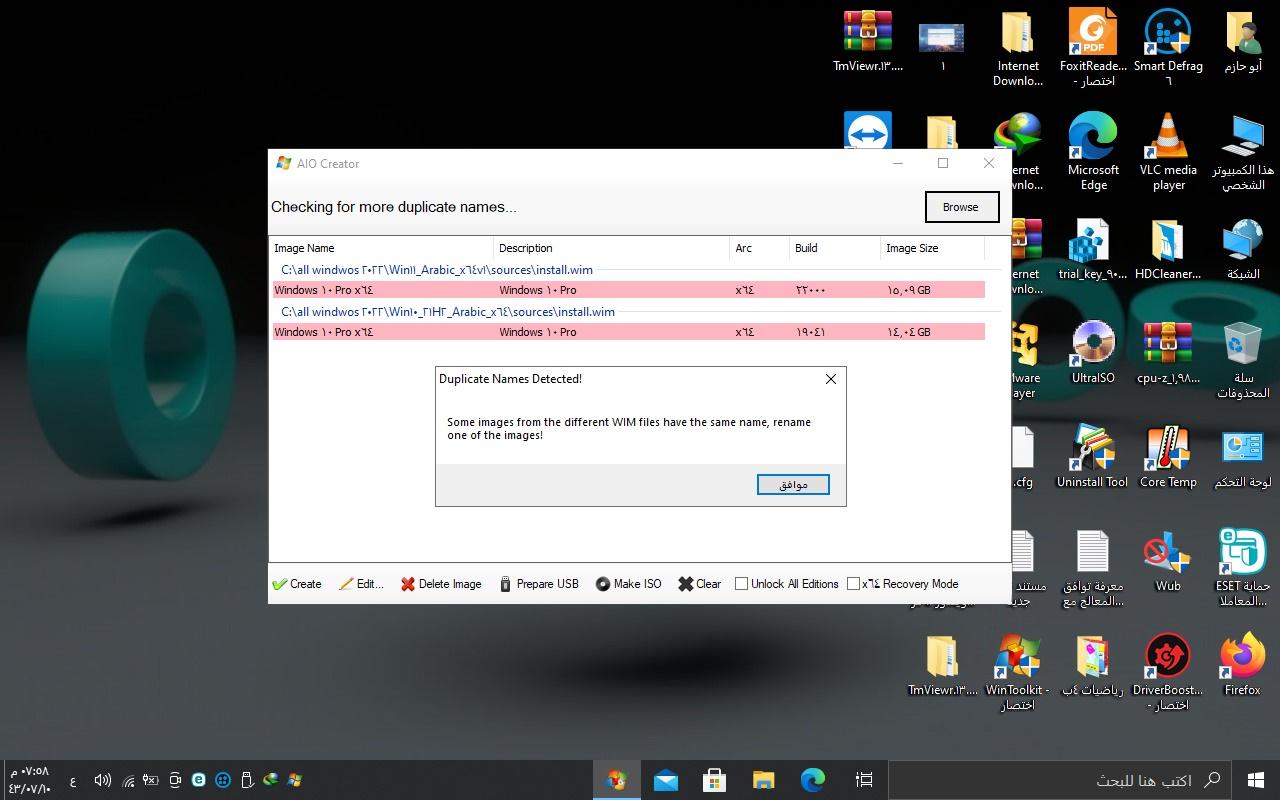Open the taskbar clock showing ٠٧:٥٨
This screenshot has width=1280, height=800.
[x=29, y=780]
